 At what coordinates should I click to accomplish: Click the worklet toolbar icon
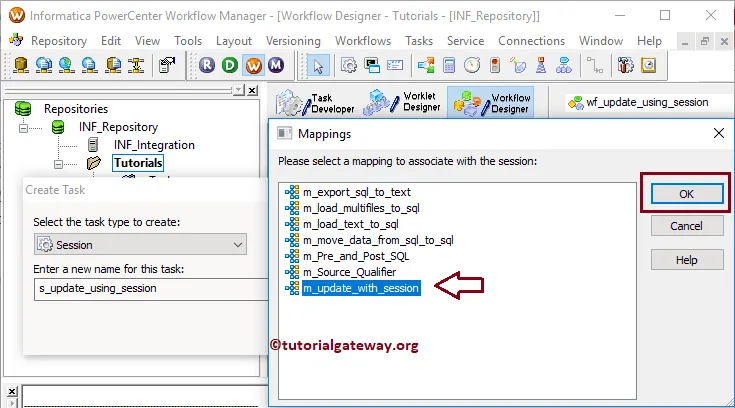[564, 65]
